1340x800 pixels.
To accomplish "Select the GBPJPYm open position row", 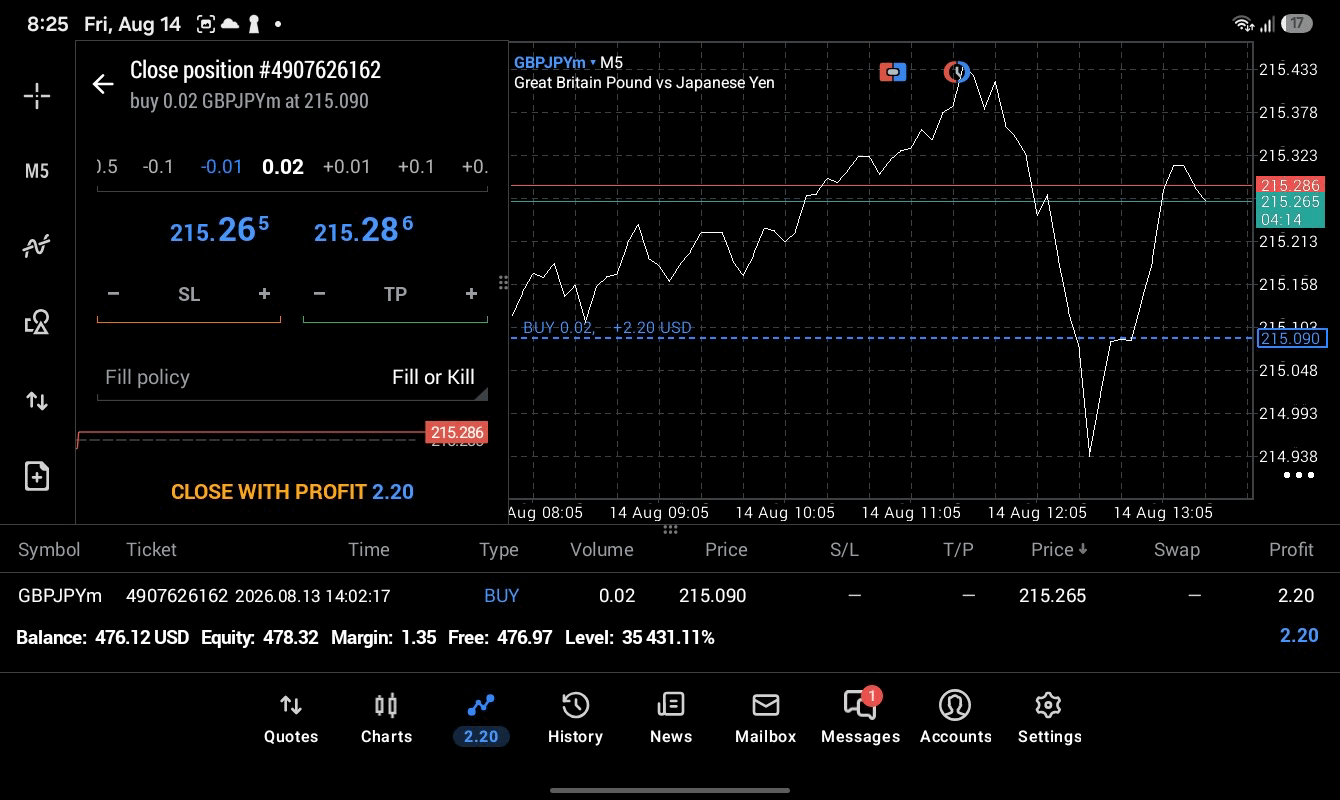I will click(x=670, y=596).
